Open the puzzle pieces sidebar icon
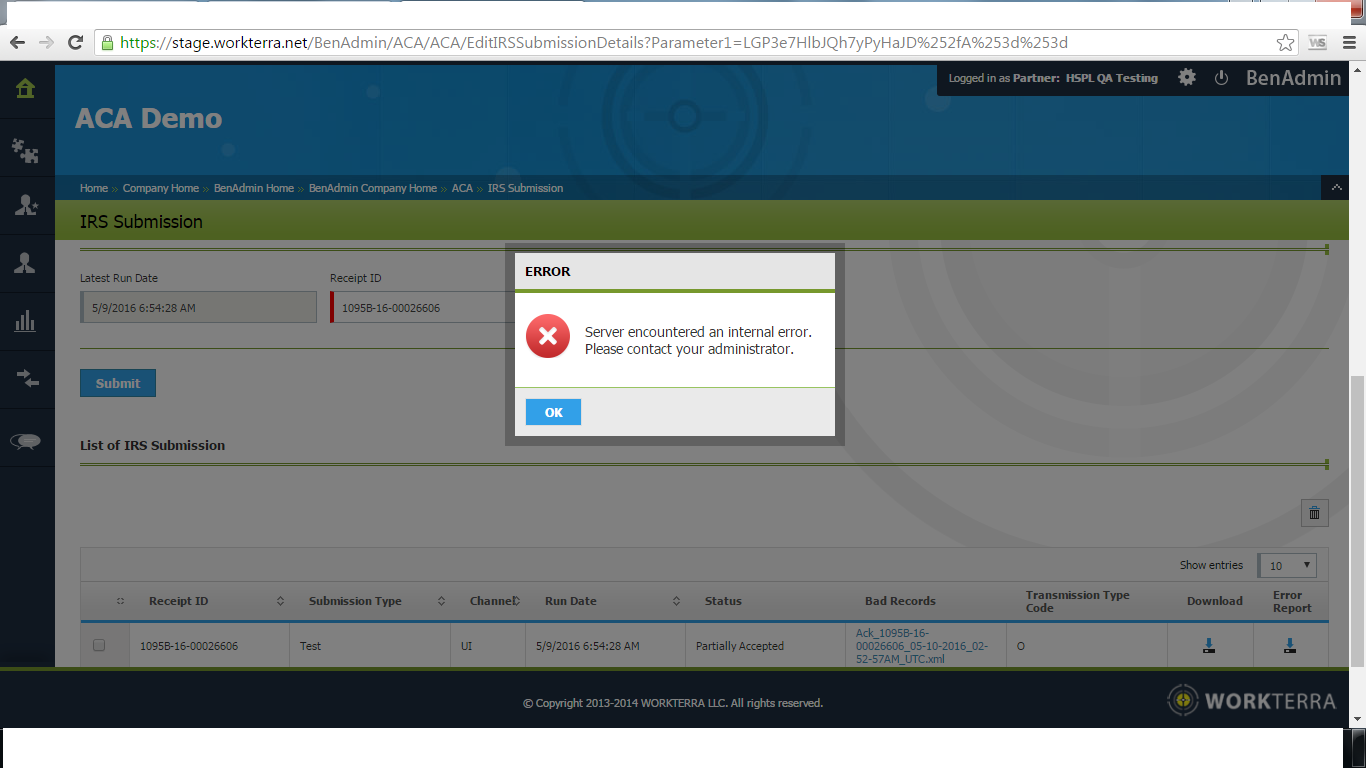 pyautogui.click(x=26, y=150)
